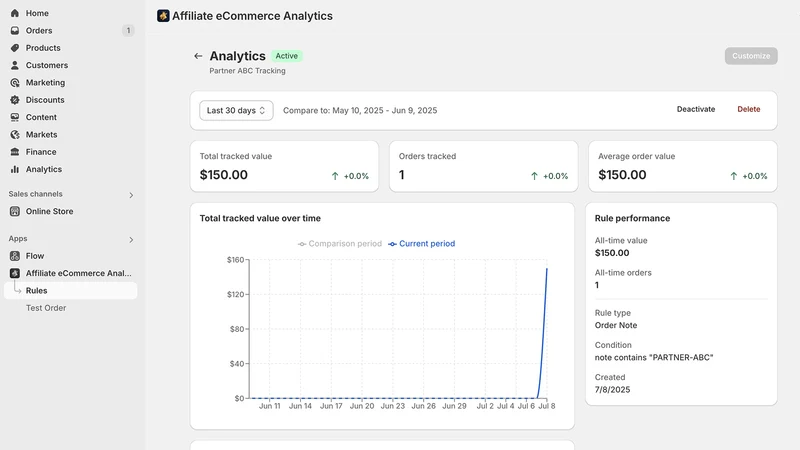
Task: Click the Markets globe icon
Action: click(15, 135)
